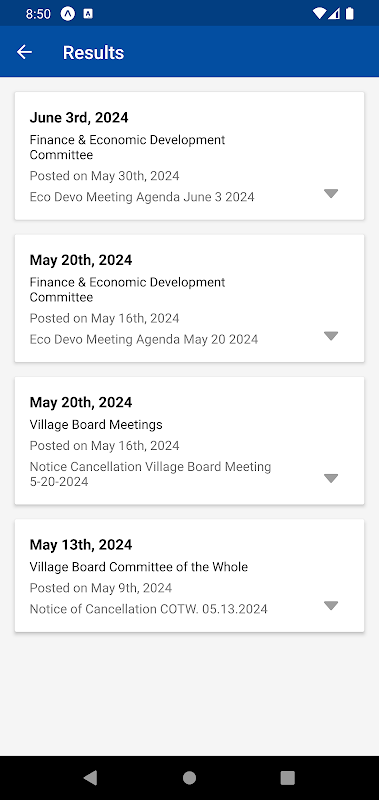Tap the battery icon in status bar

349,14
